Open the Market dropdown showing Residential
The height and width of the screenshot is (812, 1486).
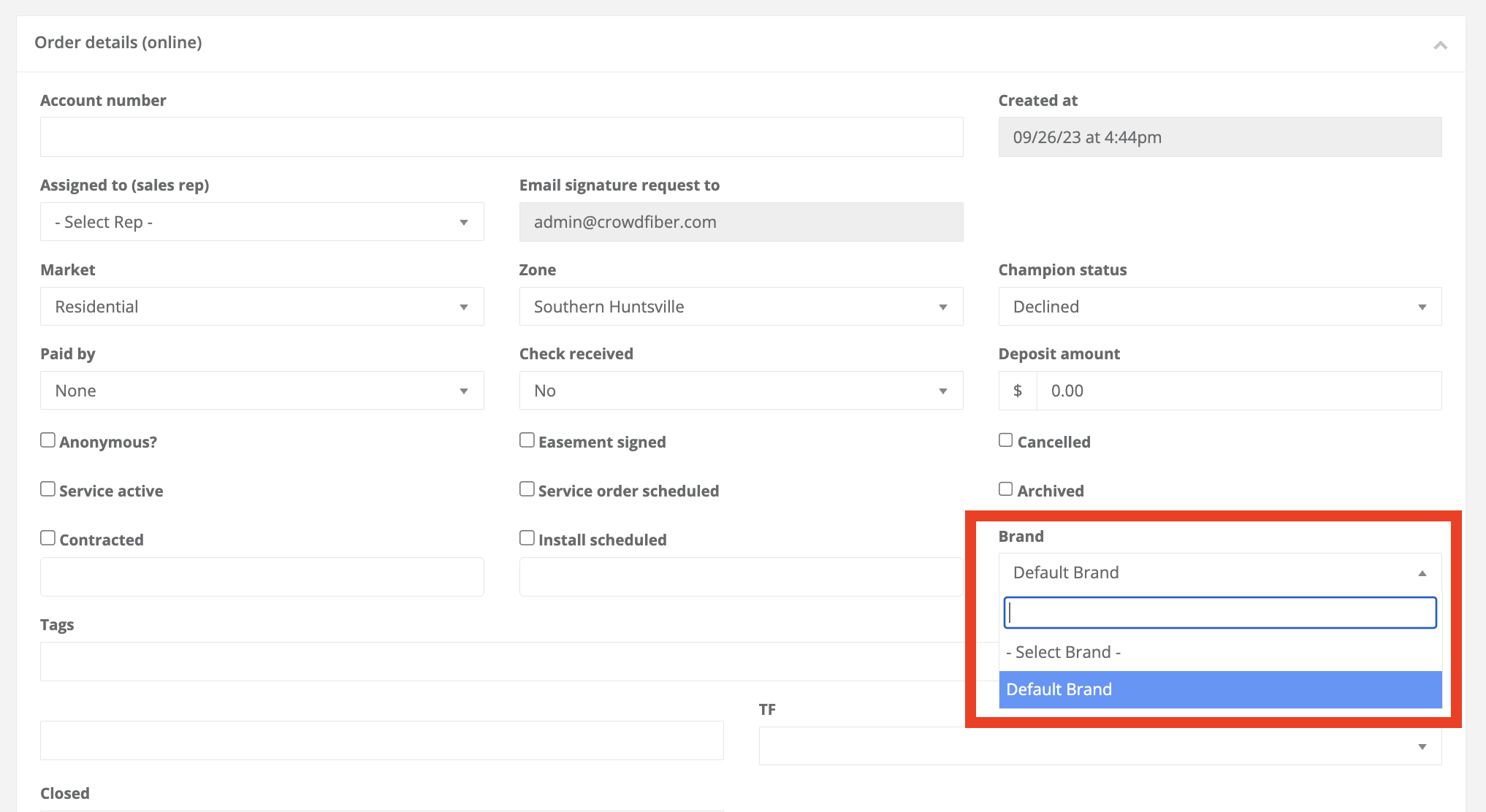pyautogui.click(x=262, y=307)
